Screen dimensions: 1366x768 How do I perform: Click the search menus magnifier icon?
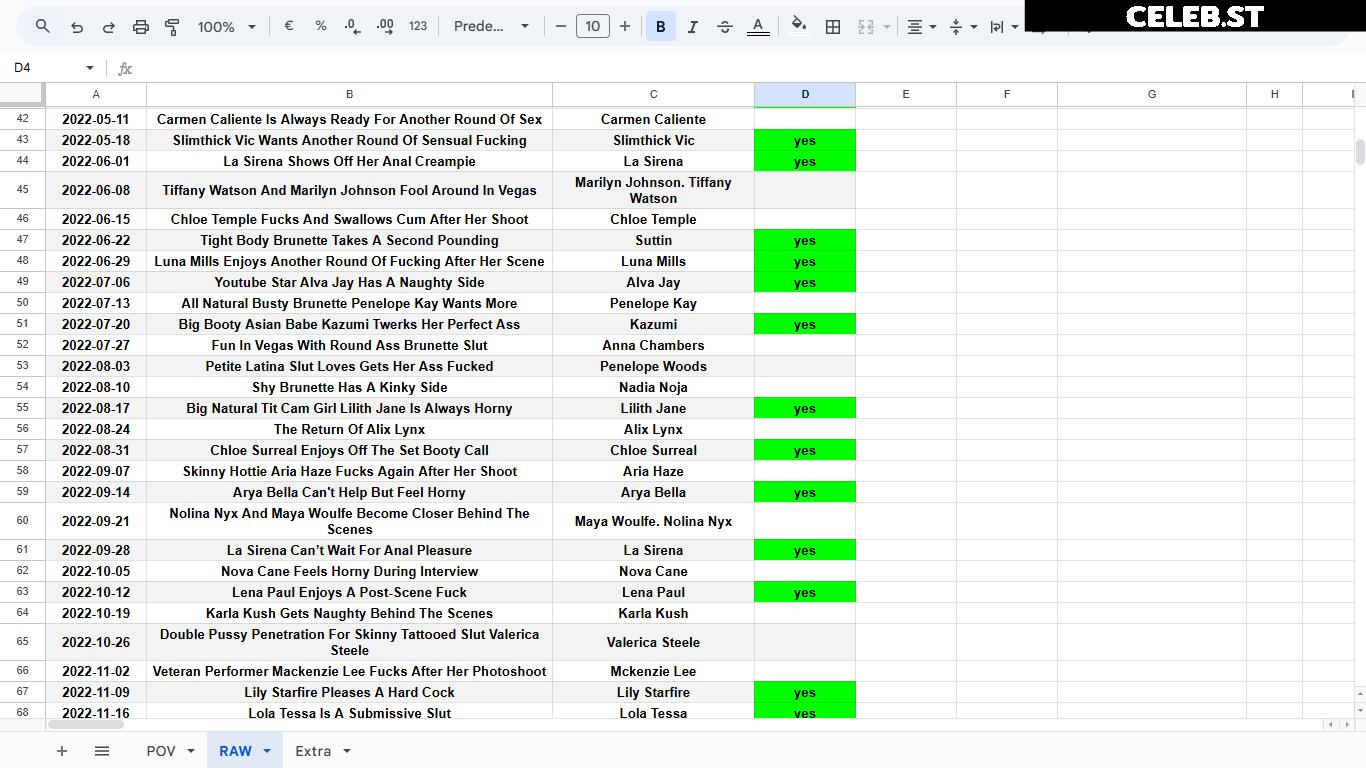pyautogui.click(x=42, y=26)
